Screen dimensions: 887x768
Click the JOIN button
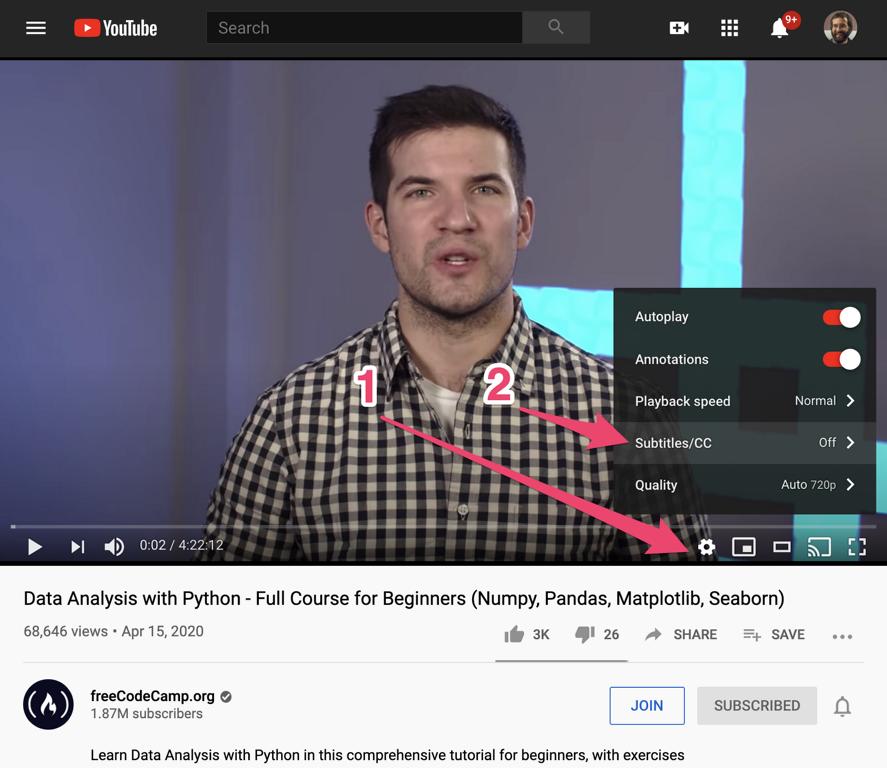click(x=647, y=706)
